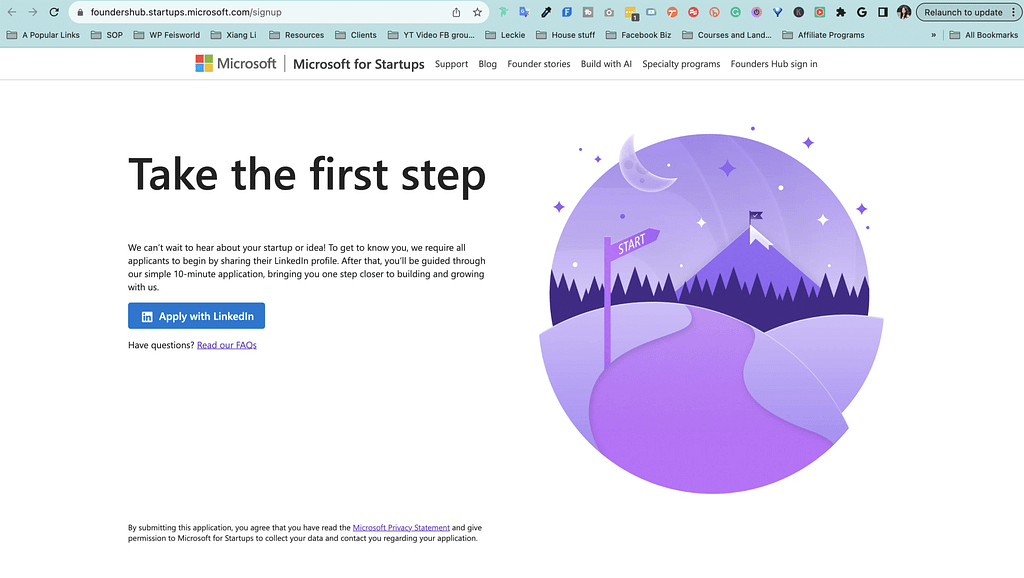This screenshot has width=1024, height=578.
Task: Open Founder stories in the navigation
Action: pyautogui.click(x=539, y=64)
